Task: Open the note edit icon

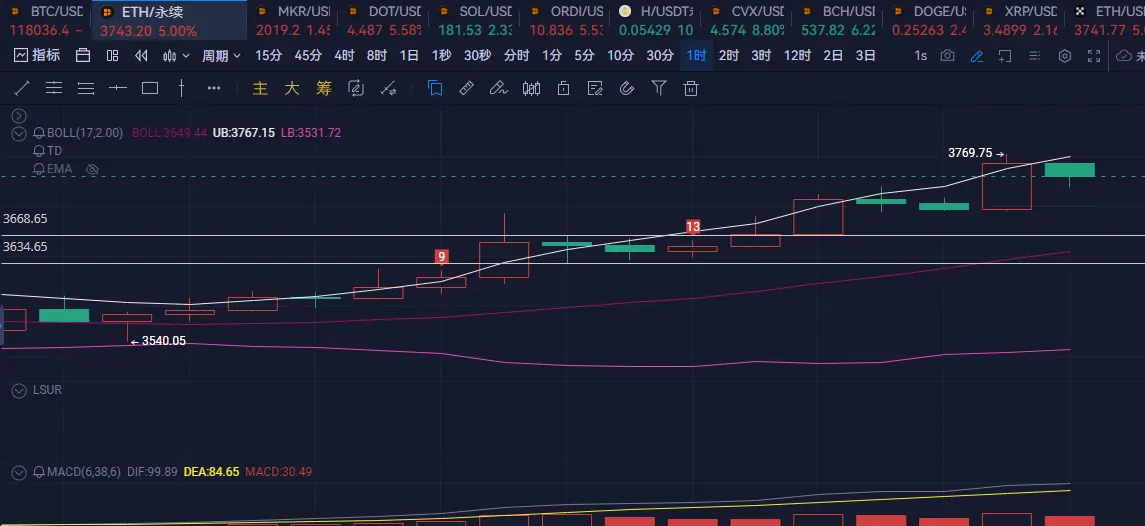Action: (595, 88)
